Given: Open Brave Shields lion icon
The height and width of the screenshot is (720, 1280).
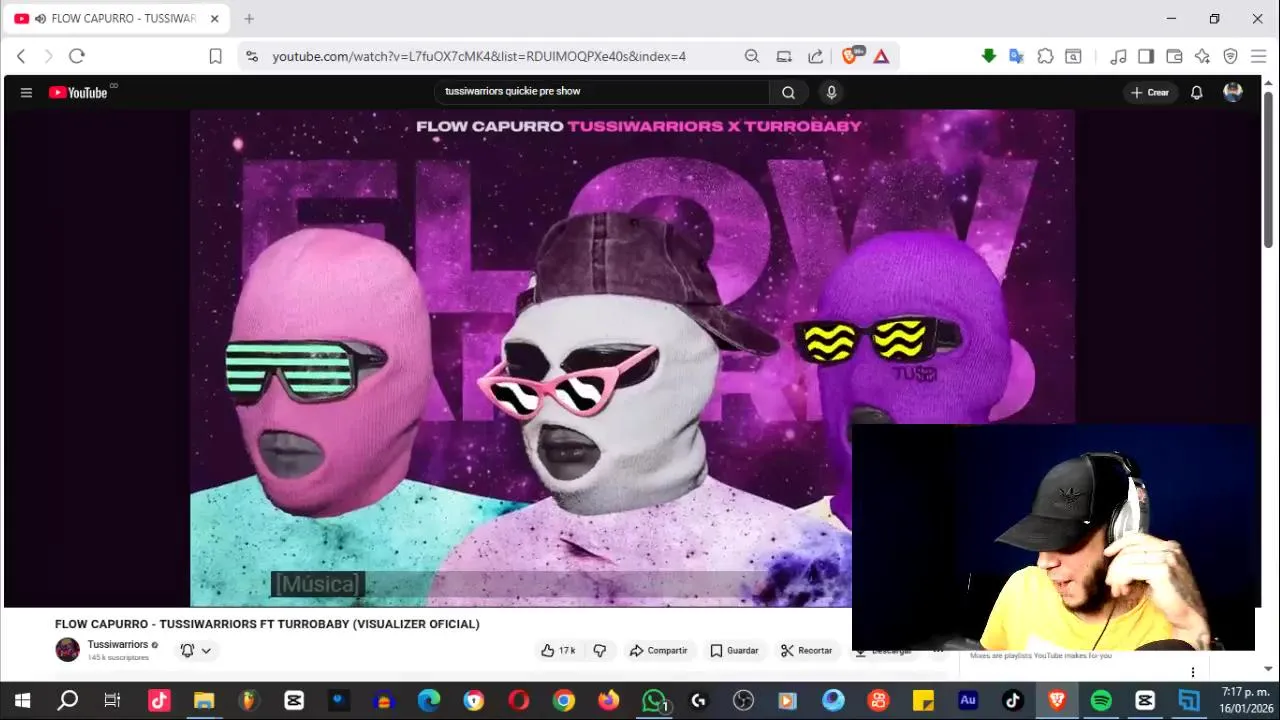Looking at the screenshot, I should (x=851, y=56).
